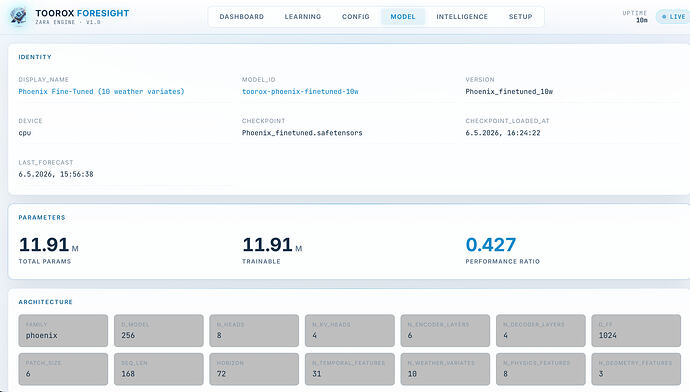
Task: Click the LIVE status badge
Action: (673, 17)
